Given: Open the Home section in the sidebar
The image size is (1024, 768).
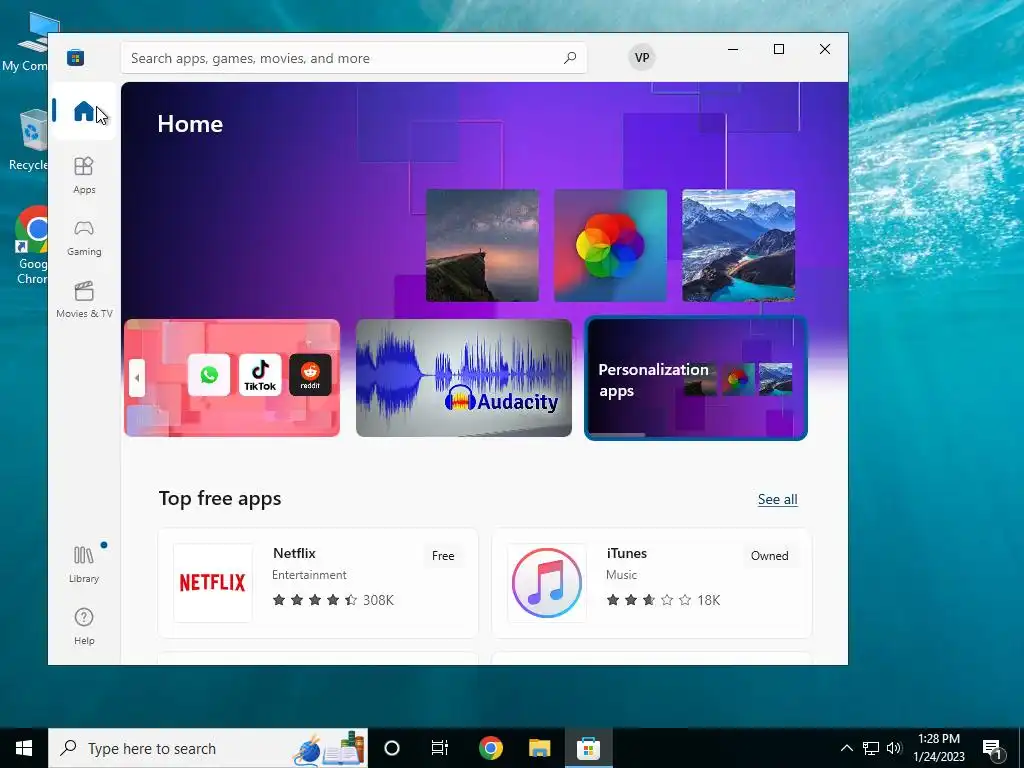Looking at the screenshot, I should click(x=84, y=111).
